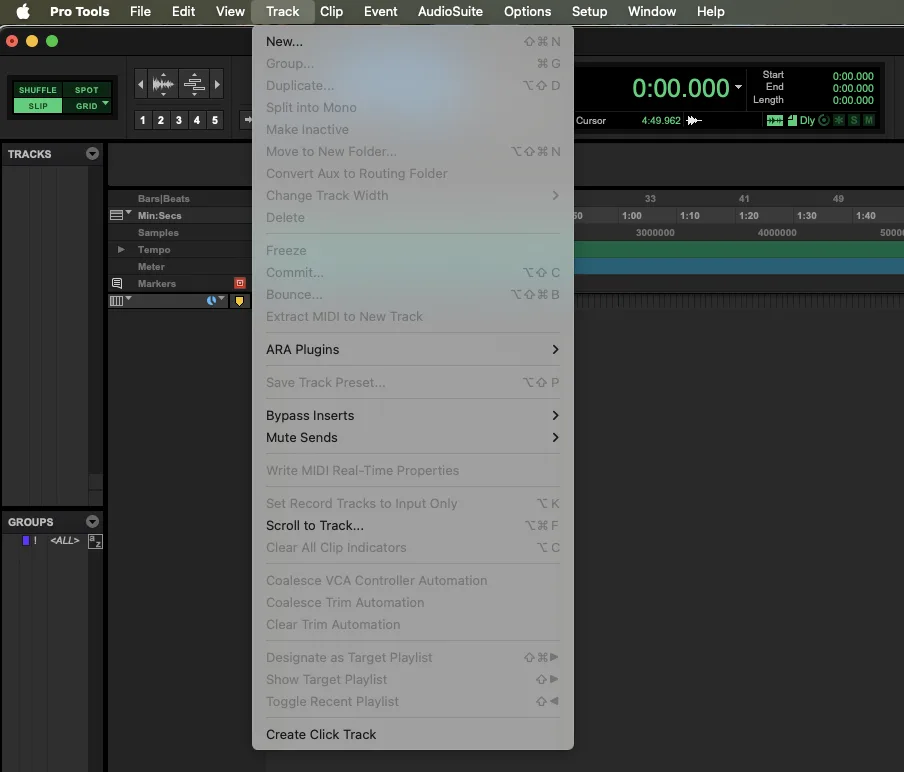This screenshot has width=904, height=772.
Task: Click the waveform icon beside the Cursor value
Action: coord(694,120)
